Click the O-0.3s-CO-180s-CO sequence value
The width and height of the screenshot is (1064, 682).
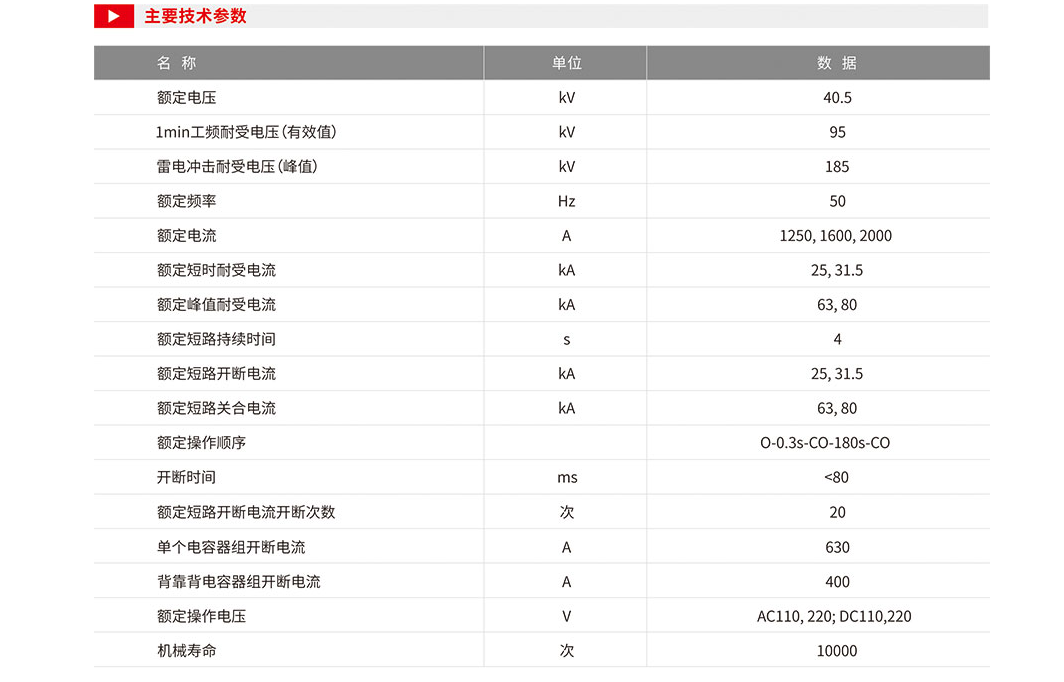[825, 443]
